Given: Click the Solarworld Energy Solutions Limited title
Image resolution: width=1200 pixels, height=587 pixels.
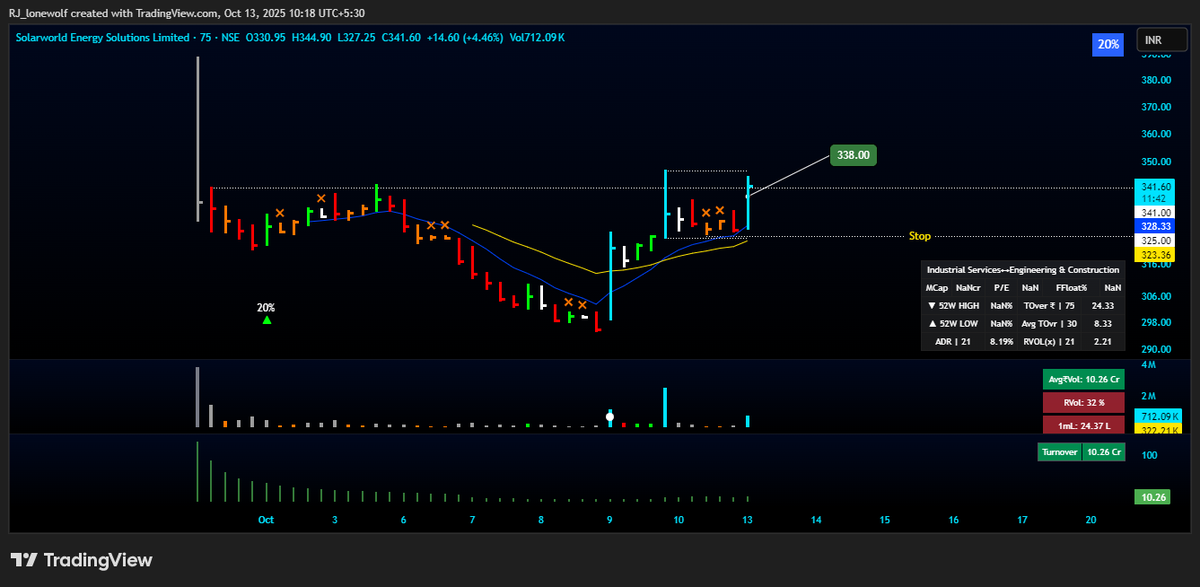Looking at the screenshot, I should 104,37.
